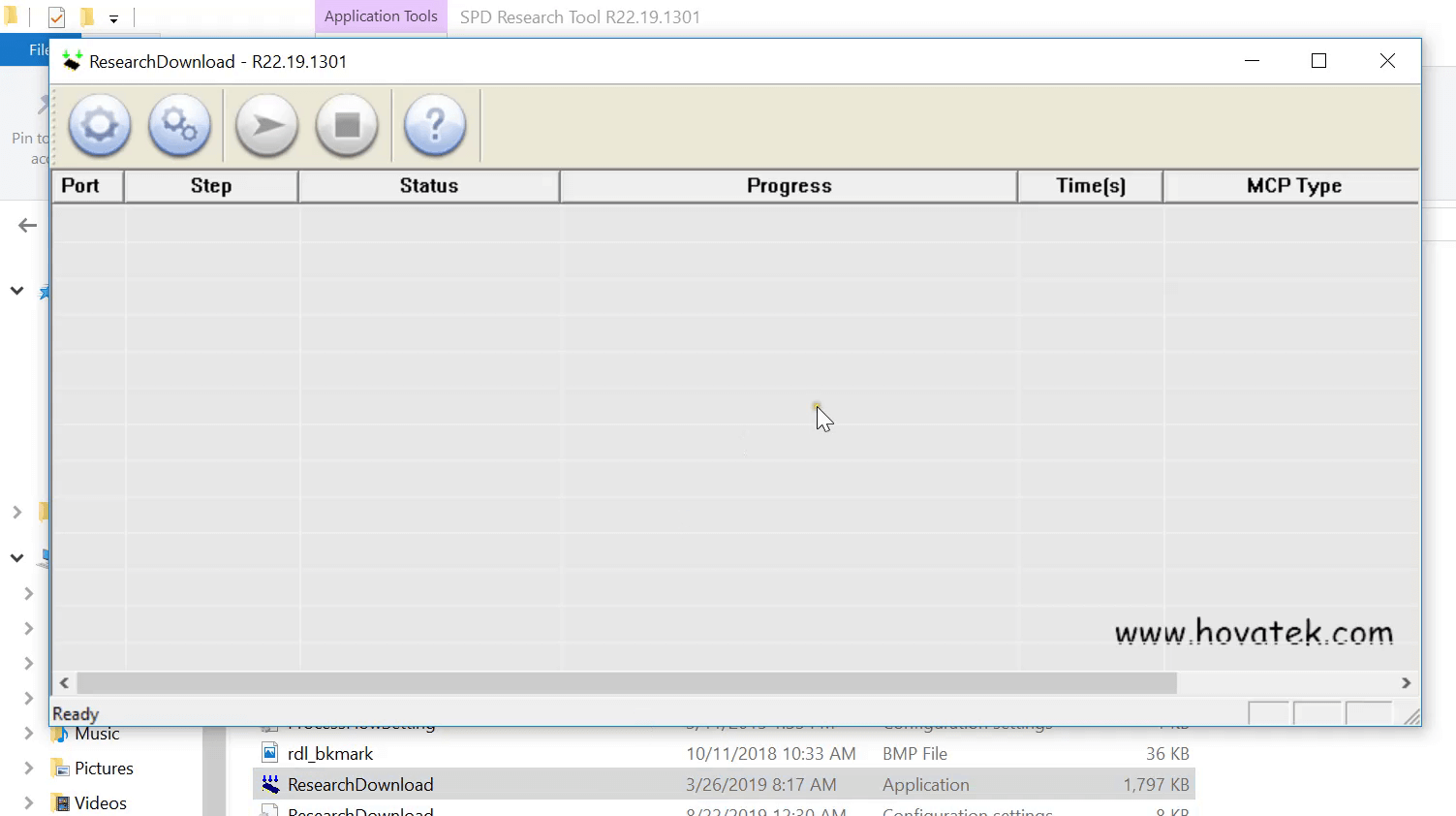Open the help question mark icon
Screen dimensions: 1456x816
[x=434, y=126]
